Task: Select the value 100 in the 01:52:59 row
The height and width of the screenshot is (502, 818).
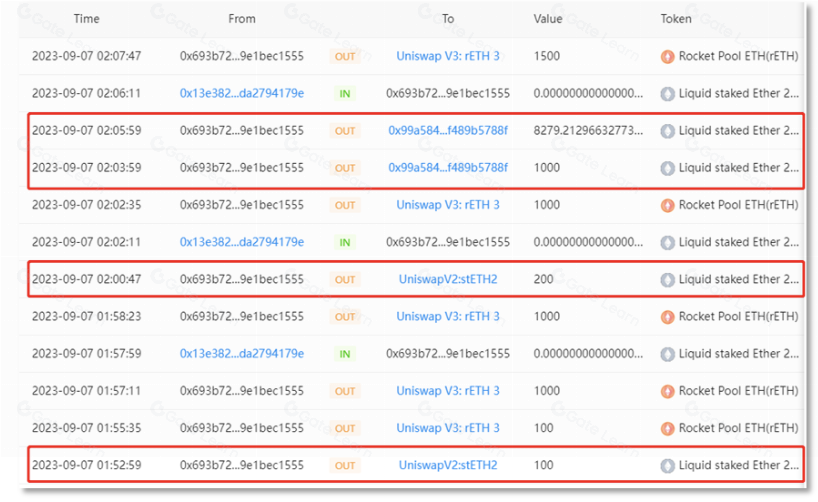Action: click(543, 465)
